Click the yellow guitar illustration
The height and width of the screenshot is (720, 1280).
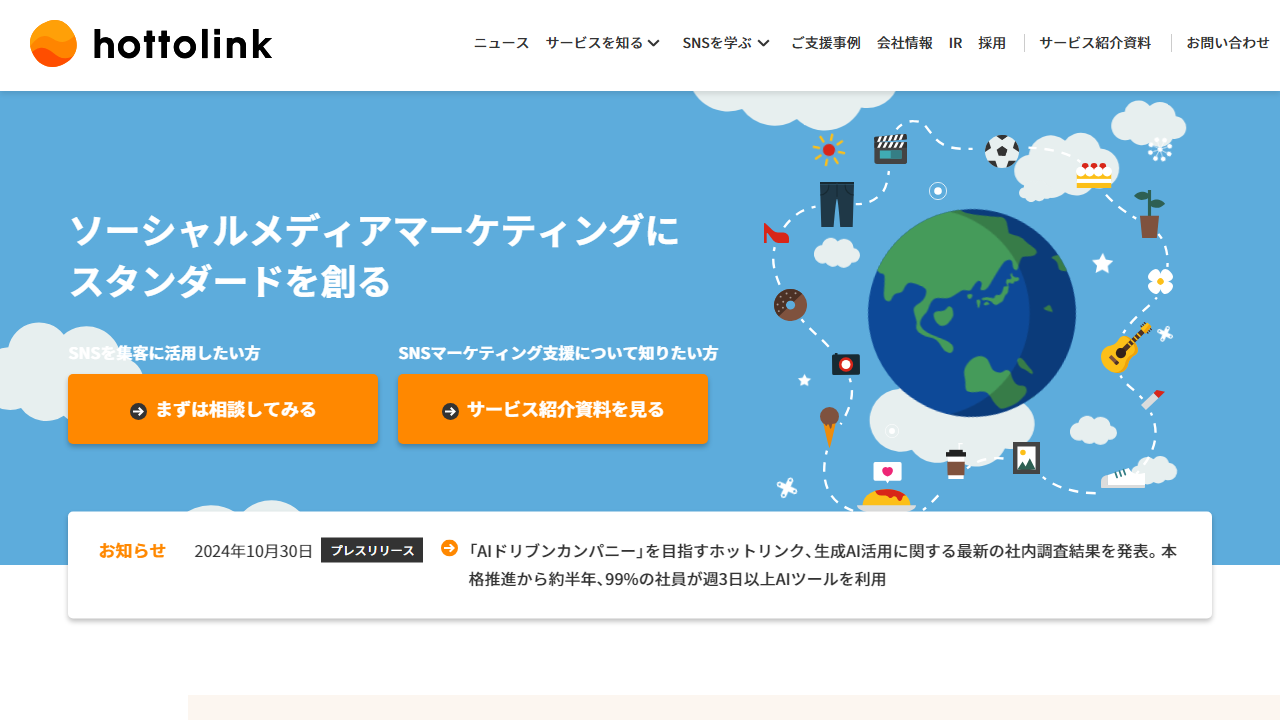(x=1125, y=348)
